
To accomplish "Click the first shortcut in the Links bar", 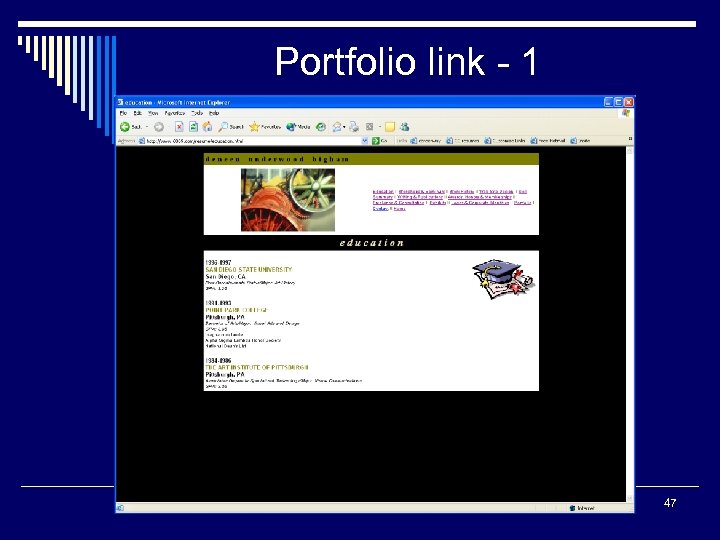I will pos(425,141).
